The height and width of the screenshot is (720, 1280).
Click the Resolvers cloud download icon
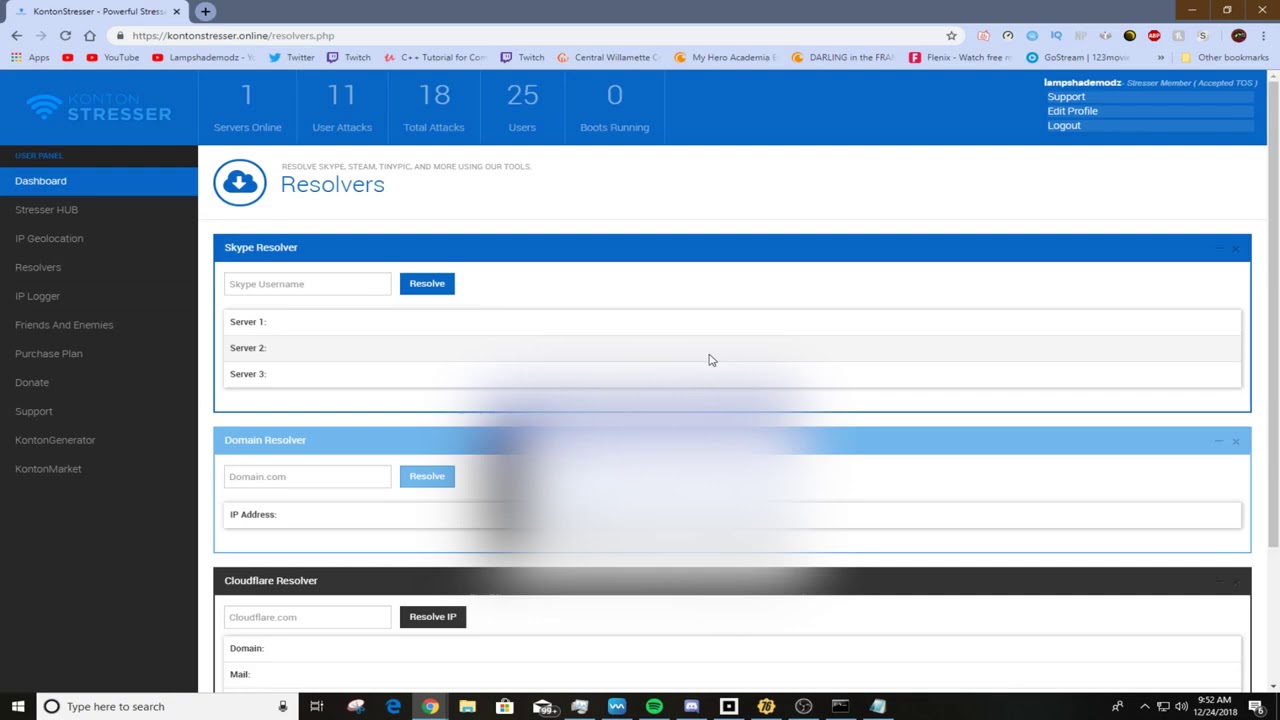point(240,182)
